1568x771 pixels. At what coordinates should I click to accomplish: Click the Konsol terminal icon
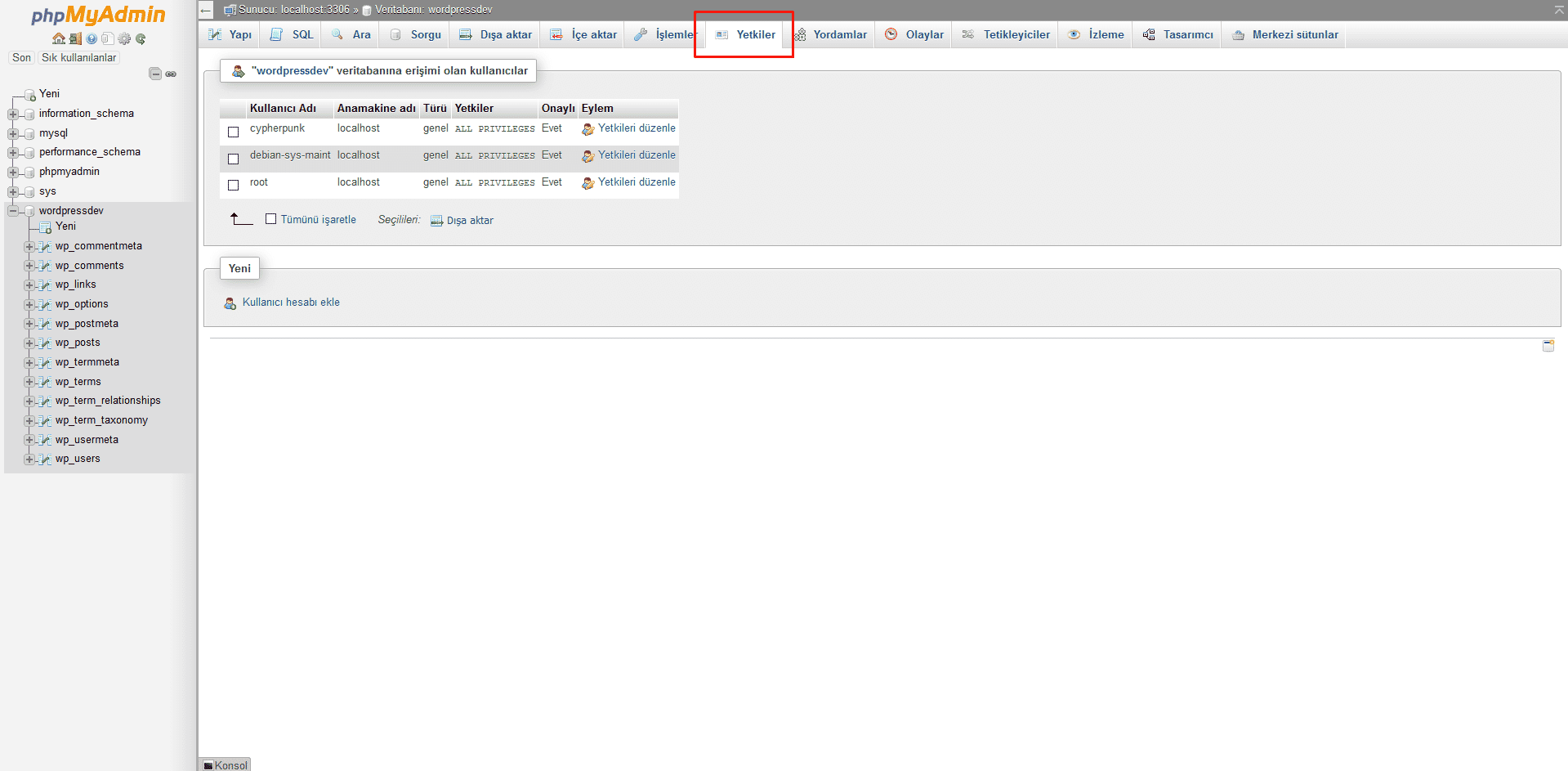208,766
